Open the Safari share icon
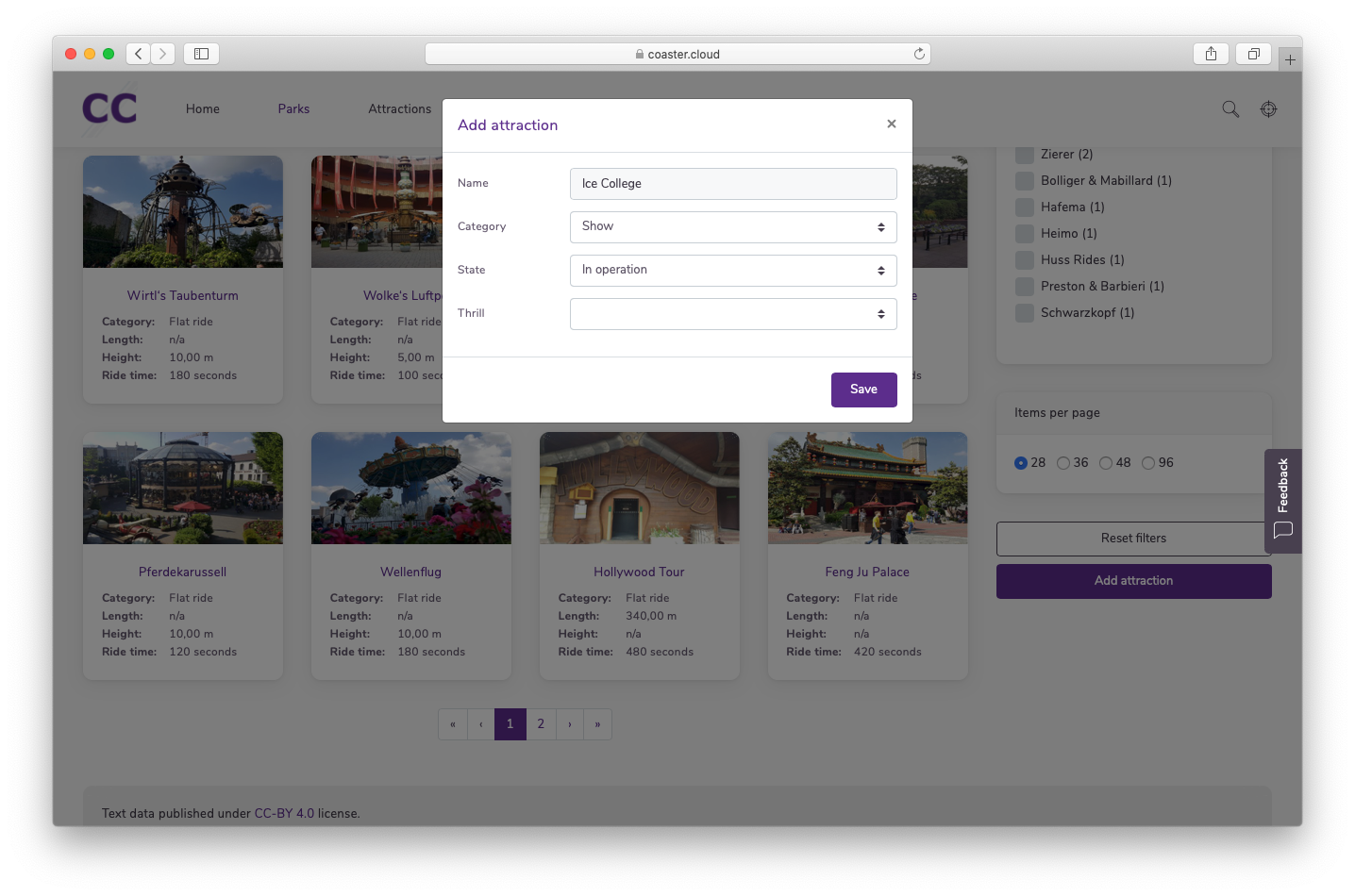 click(x=1211, y=54)
